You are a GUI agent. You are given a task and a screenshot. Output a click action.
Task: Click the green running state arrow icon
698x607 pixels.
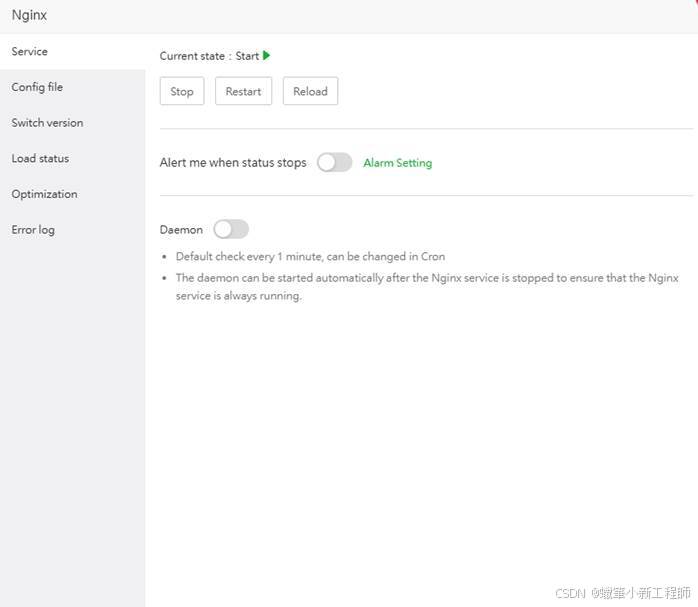point(266,56)
